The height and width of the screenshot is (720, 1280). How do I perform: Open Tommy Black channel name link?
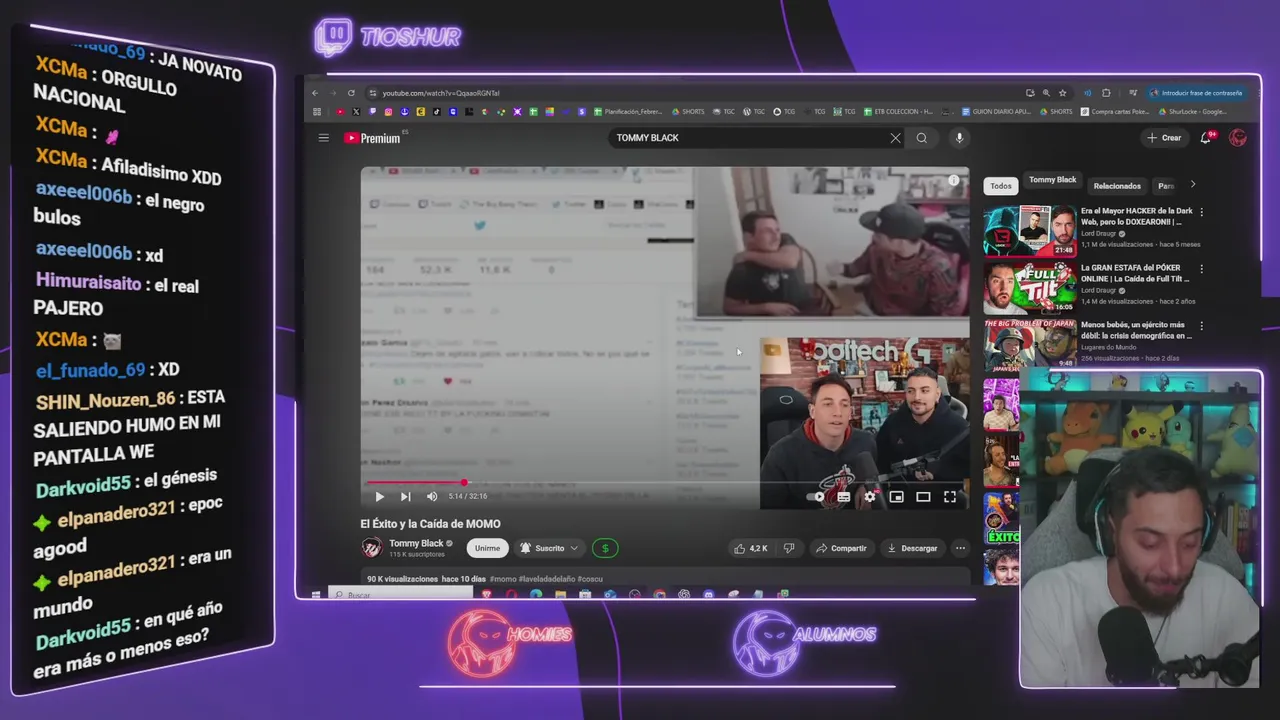416,543
